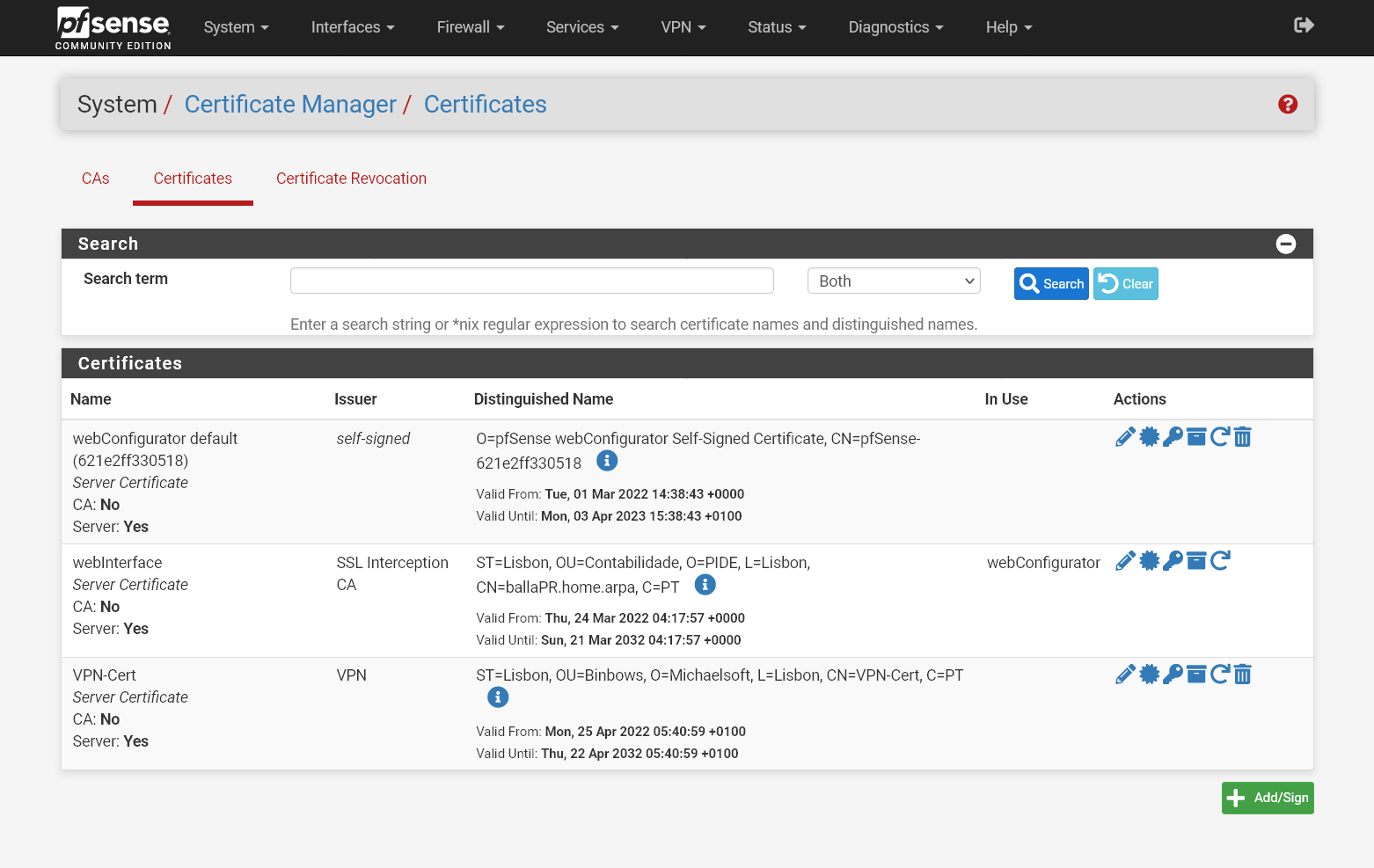
Task: Collapse the Search panel
Action: click(1286, 244)
